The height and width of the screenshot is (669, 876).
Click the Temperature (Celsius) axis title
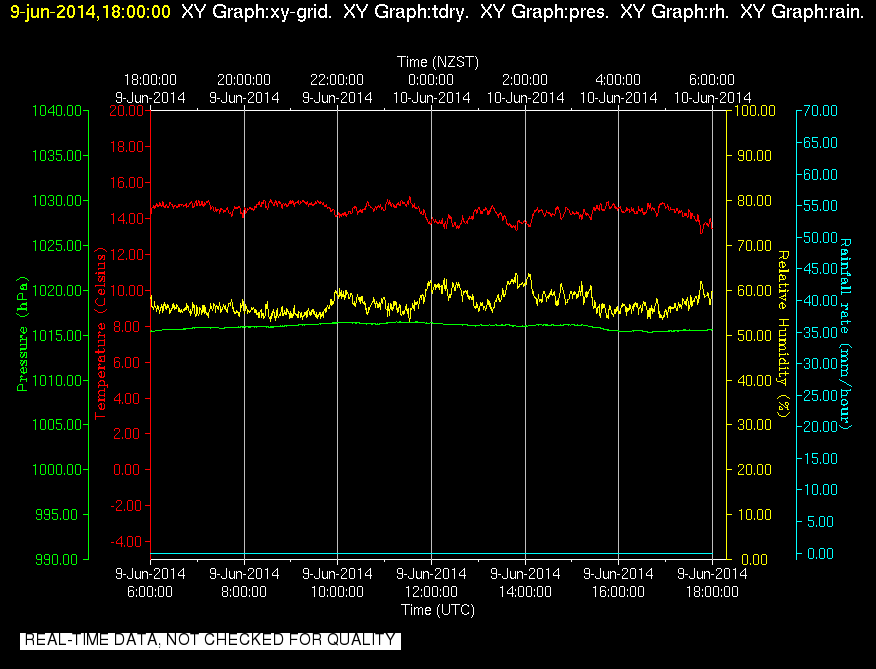101,334
